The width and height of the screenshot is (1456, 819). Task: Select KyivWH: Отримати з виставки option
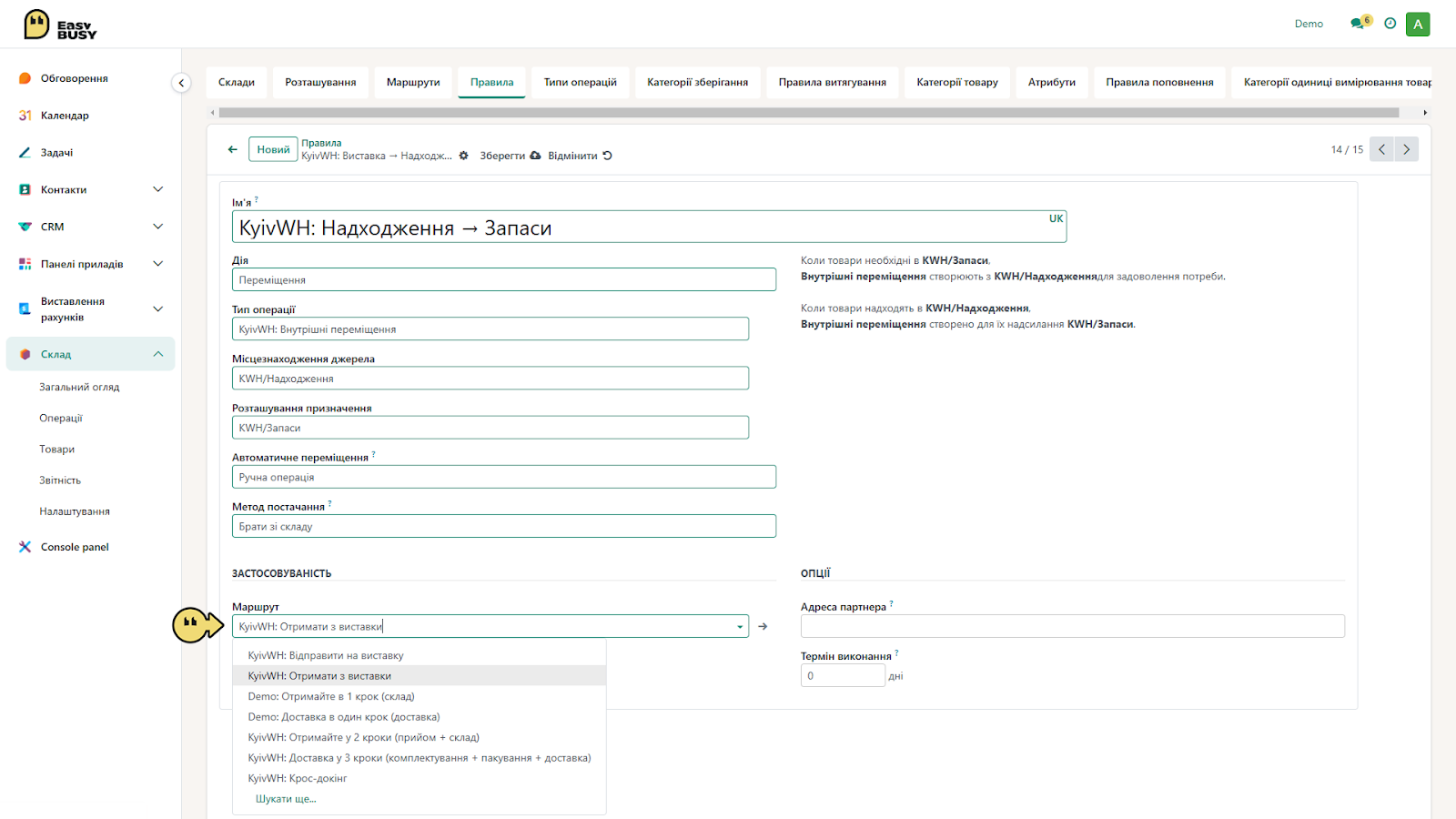click(420, 676)
